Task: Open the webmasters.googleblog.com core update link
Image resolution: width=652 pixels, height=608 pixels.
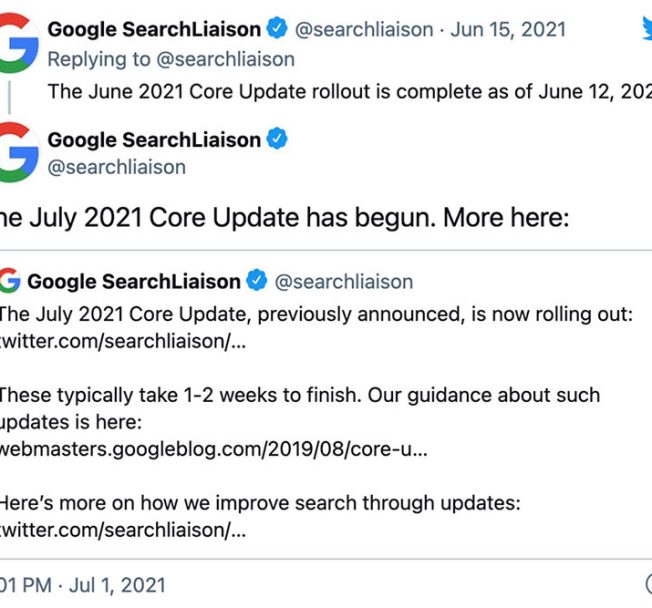Action: pos(213,449)
